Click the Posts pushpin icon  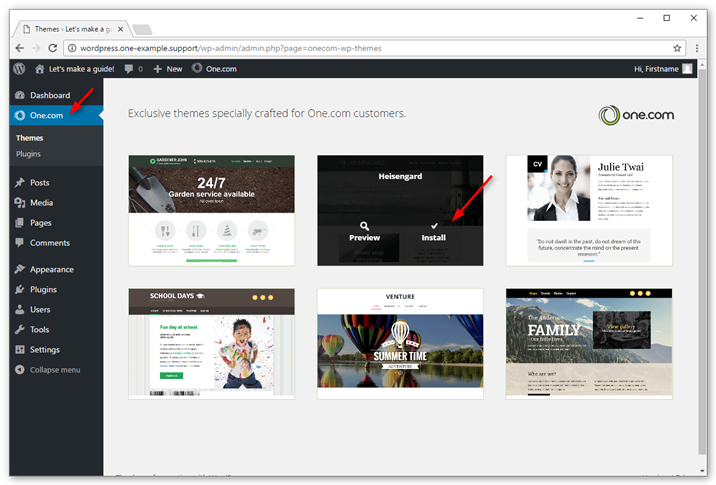tap(20, 182)
